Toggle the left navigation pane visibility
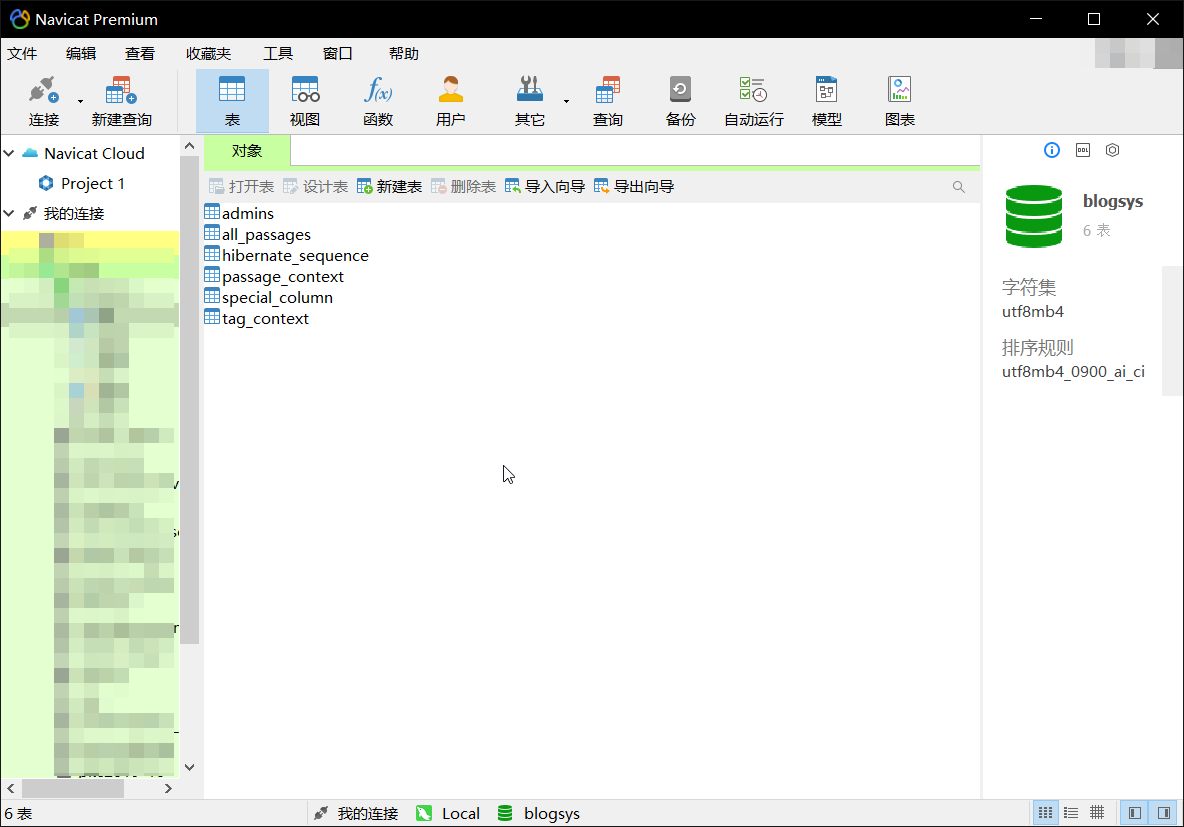Image resolution: width=1184 pixels, height=827 pixels. (x=1134, y=813)
